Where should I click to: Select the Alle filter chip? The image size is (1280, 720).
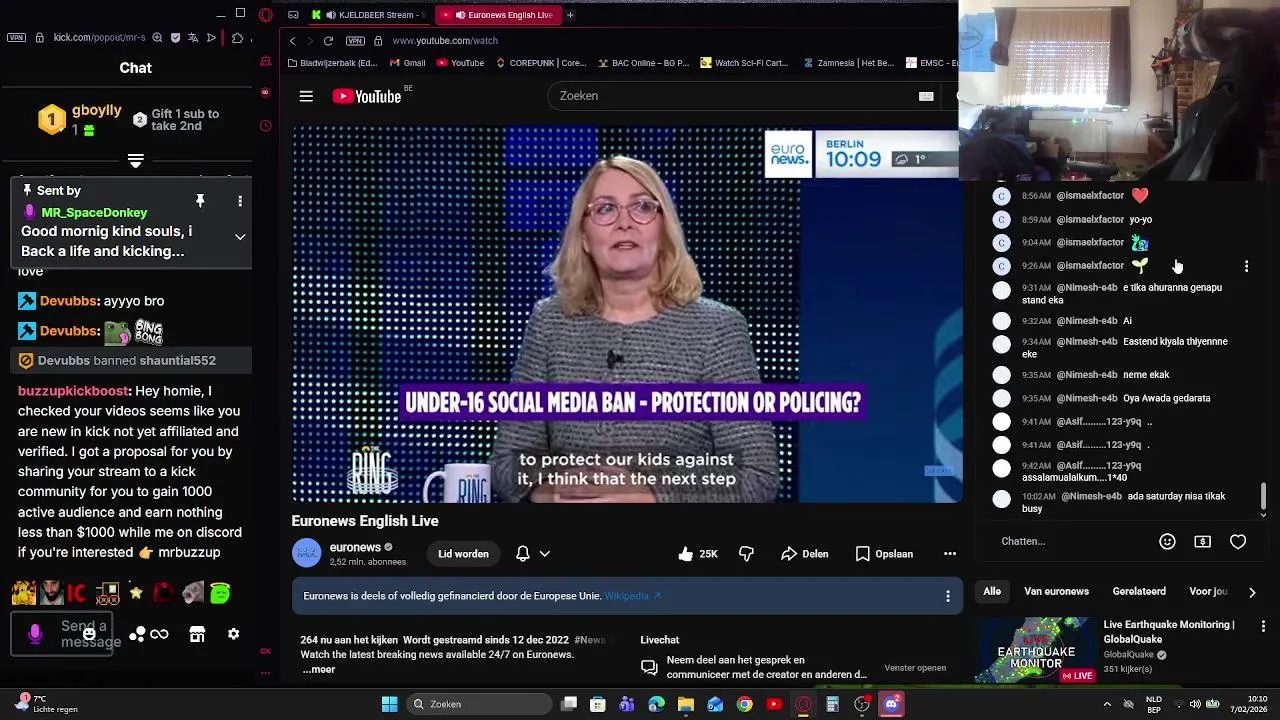[992, 592]
